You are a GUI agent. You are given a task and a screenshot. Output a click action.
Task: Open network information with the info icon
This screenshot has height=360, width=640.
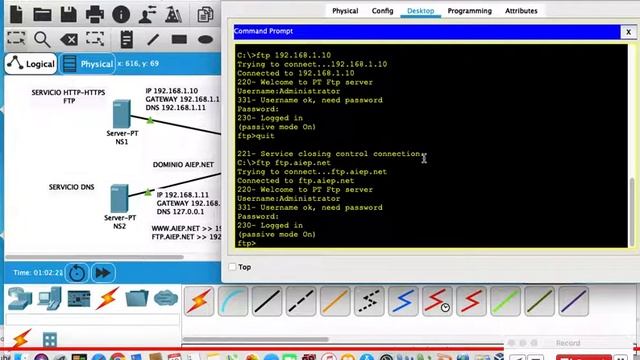121,15
